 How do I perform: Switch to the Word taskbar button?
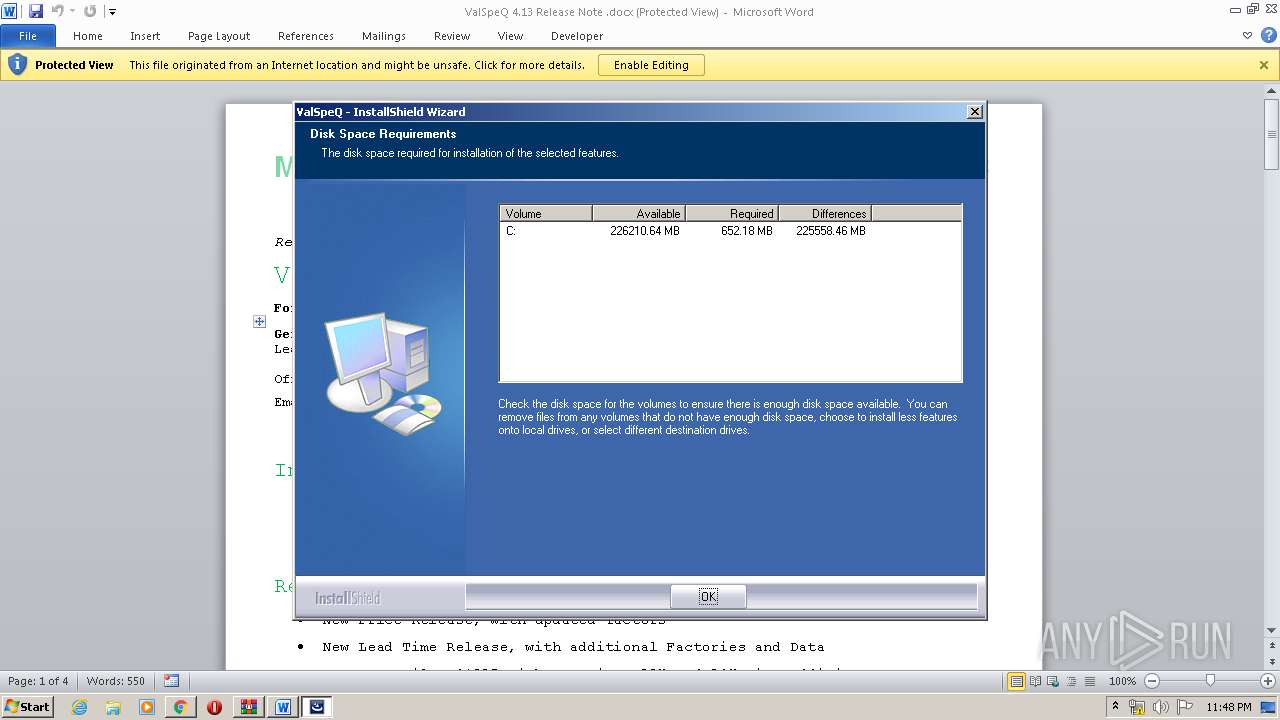click(282, 707)
